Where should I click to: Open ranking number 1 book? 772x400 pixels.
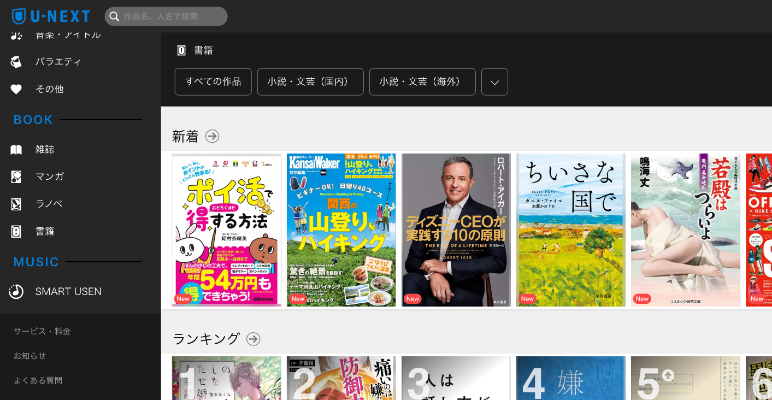[x=226, y=378]
